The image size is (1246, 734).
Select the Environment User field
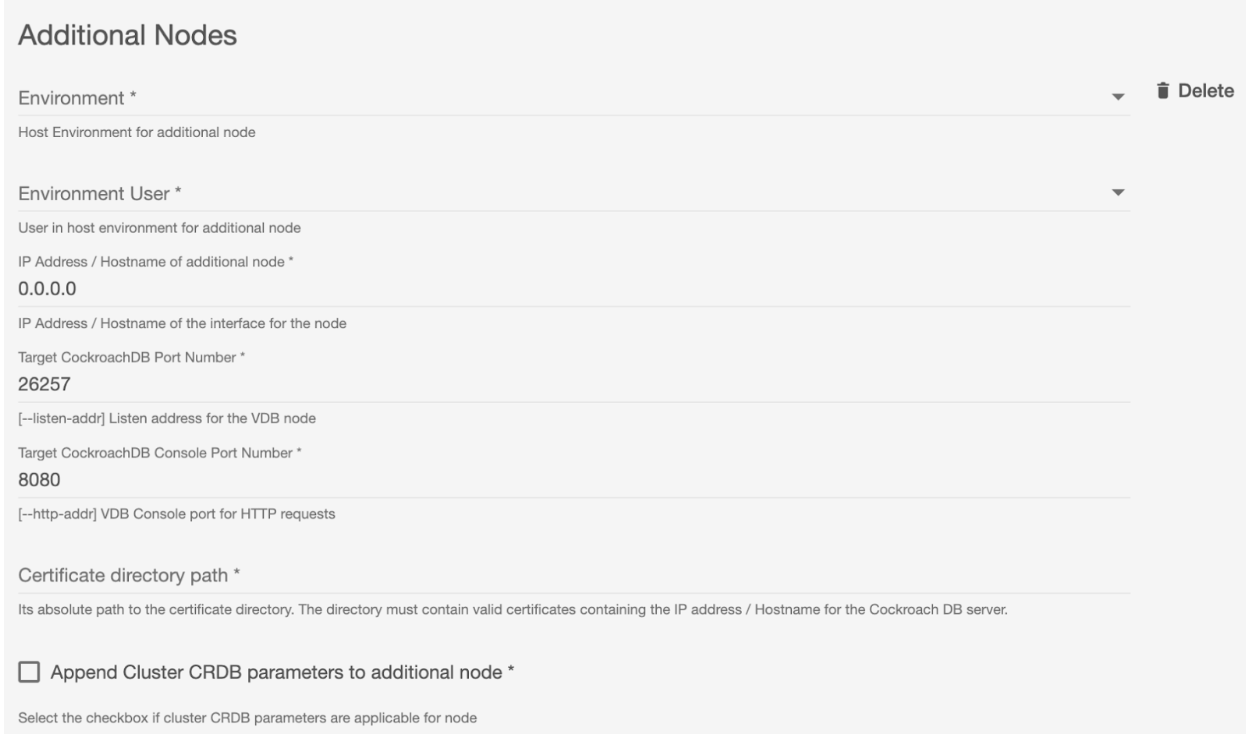560,193
